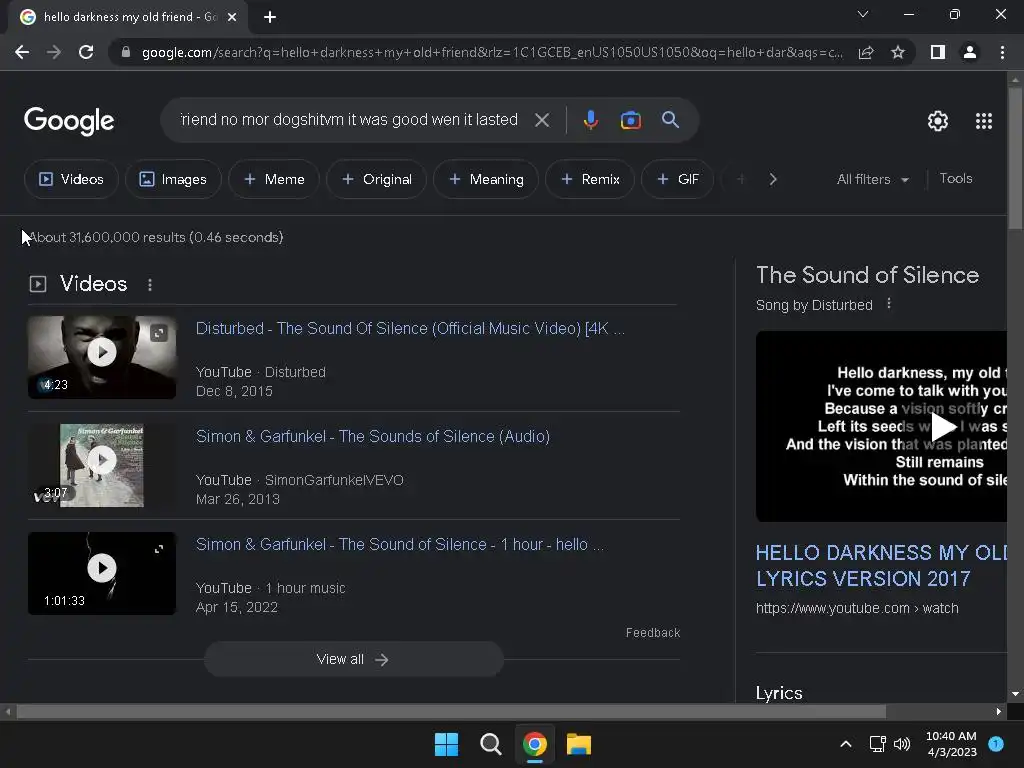The height and width of the screenshot is (768, 1024).
Task: Open Chrome three-dot menu
Action: pos(1002,52)
